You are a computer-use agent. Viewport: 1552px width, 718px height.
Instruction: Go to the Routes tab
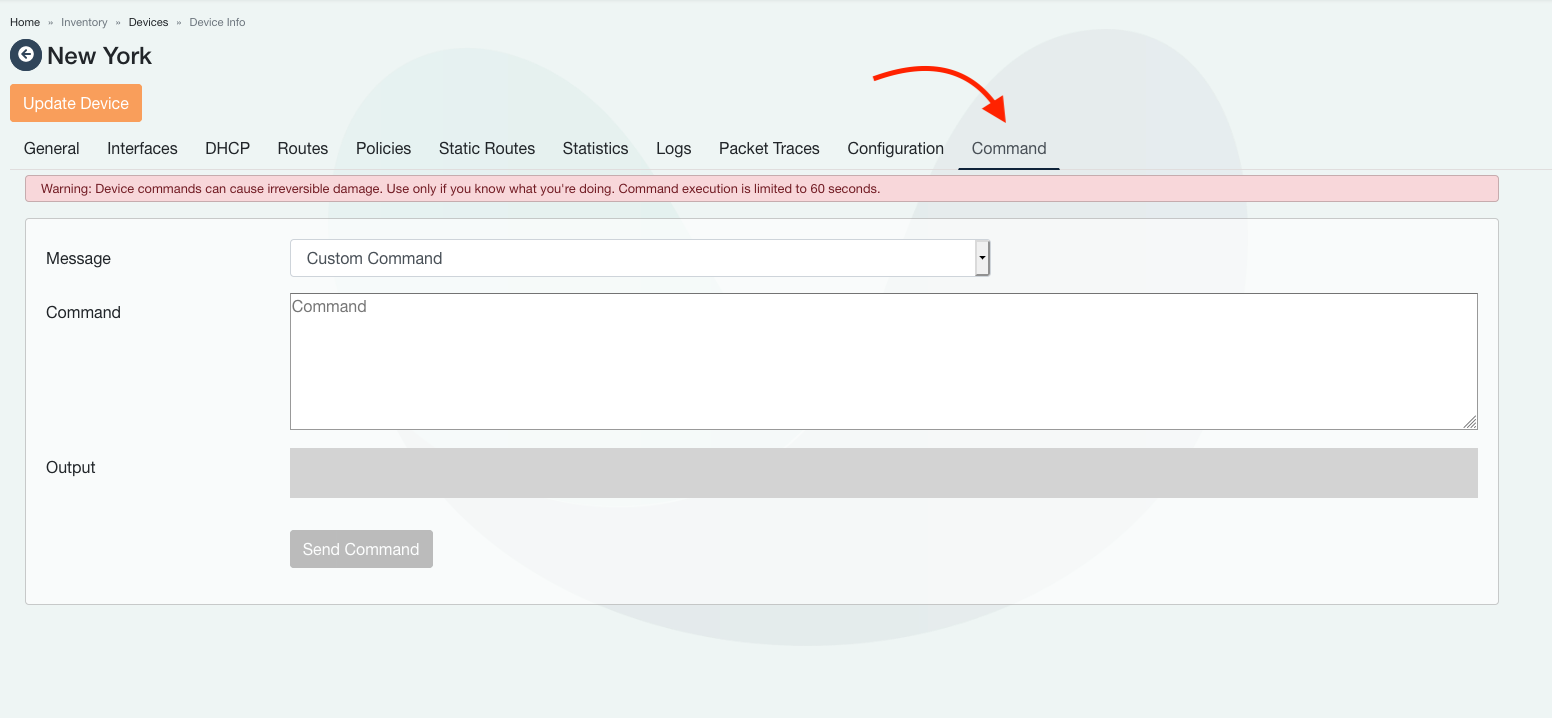click(303, 148)
